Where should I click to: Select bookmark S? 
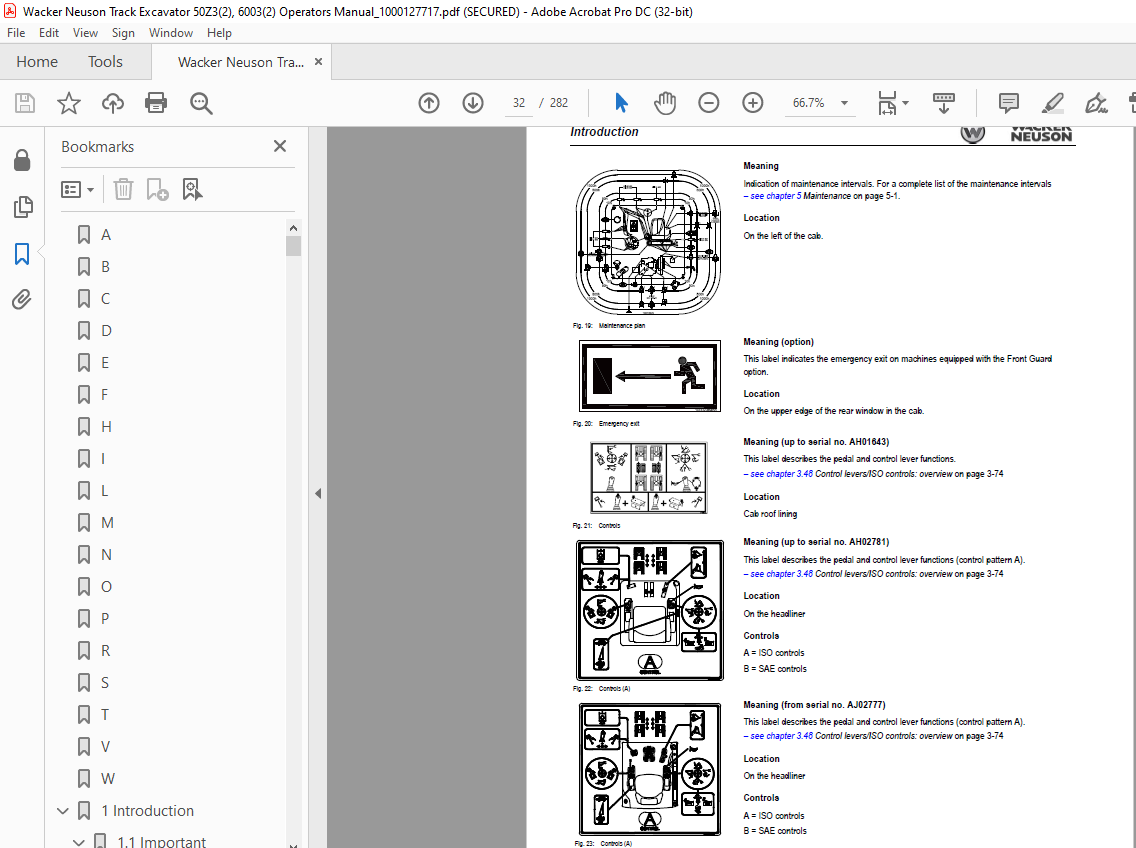(105, 682)
